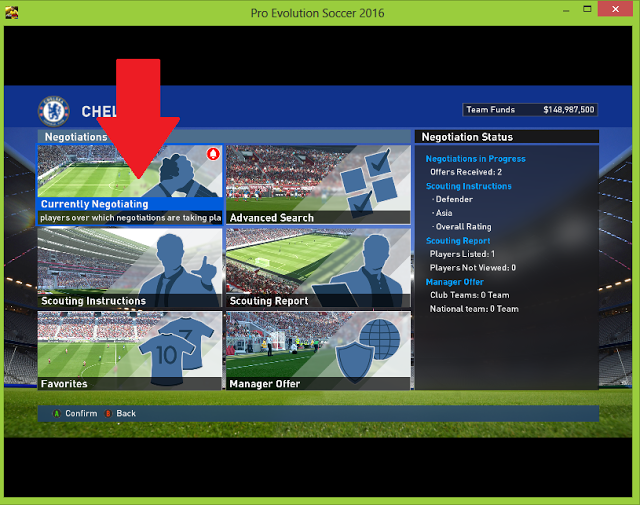Open the Favorites tile label
Image resolution: width=640 pixels, height=505 pixels.
pos(64,384)
